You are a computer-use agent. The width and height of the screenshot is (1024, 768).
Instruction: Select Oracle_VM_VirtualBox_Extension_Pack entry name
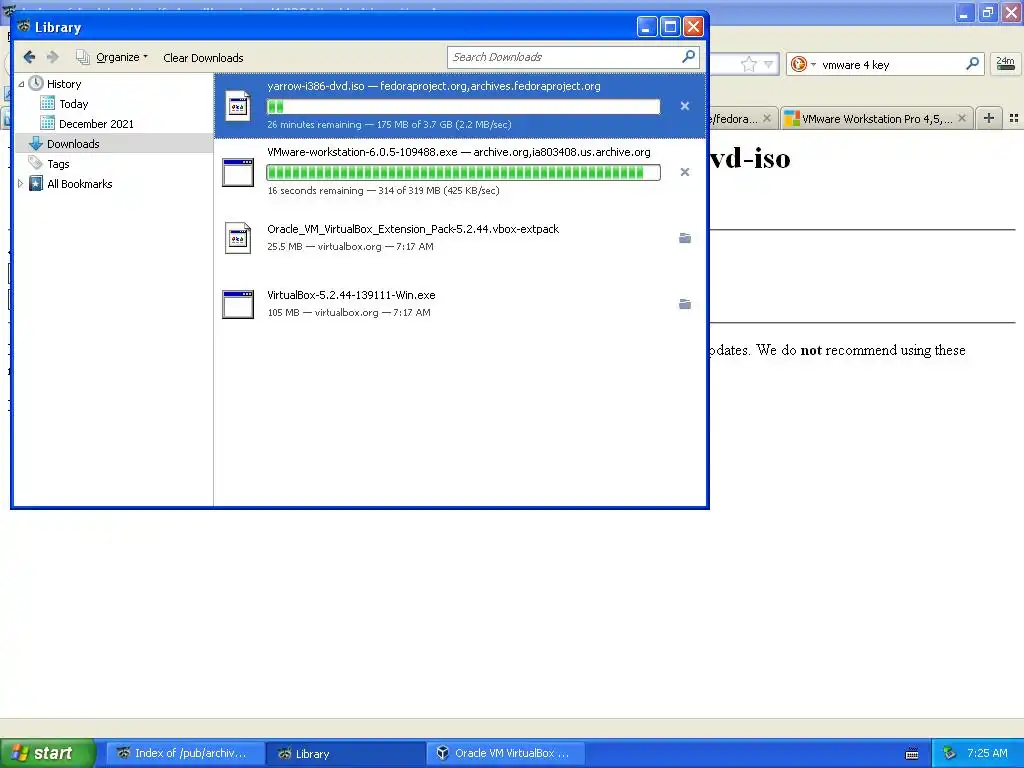pos(413,229)
